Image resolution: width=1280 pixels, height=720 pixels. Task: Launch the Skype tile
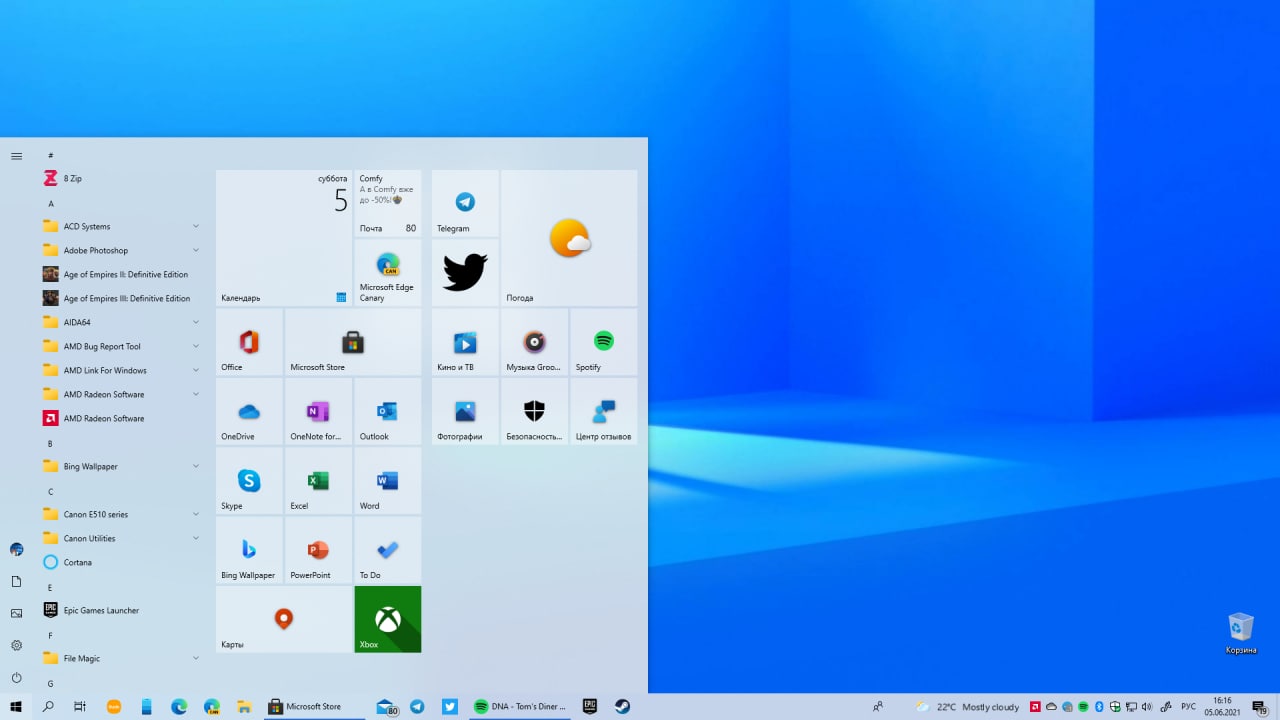point(249,481)
